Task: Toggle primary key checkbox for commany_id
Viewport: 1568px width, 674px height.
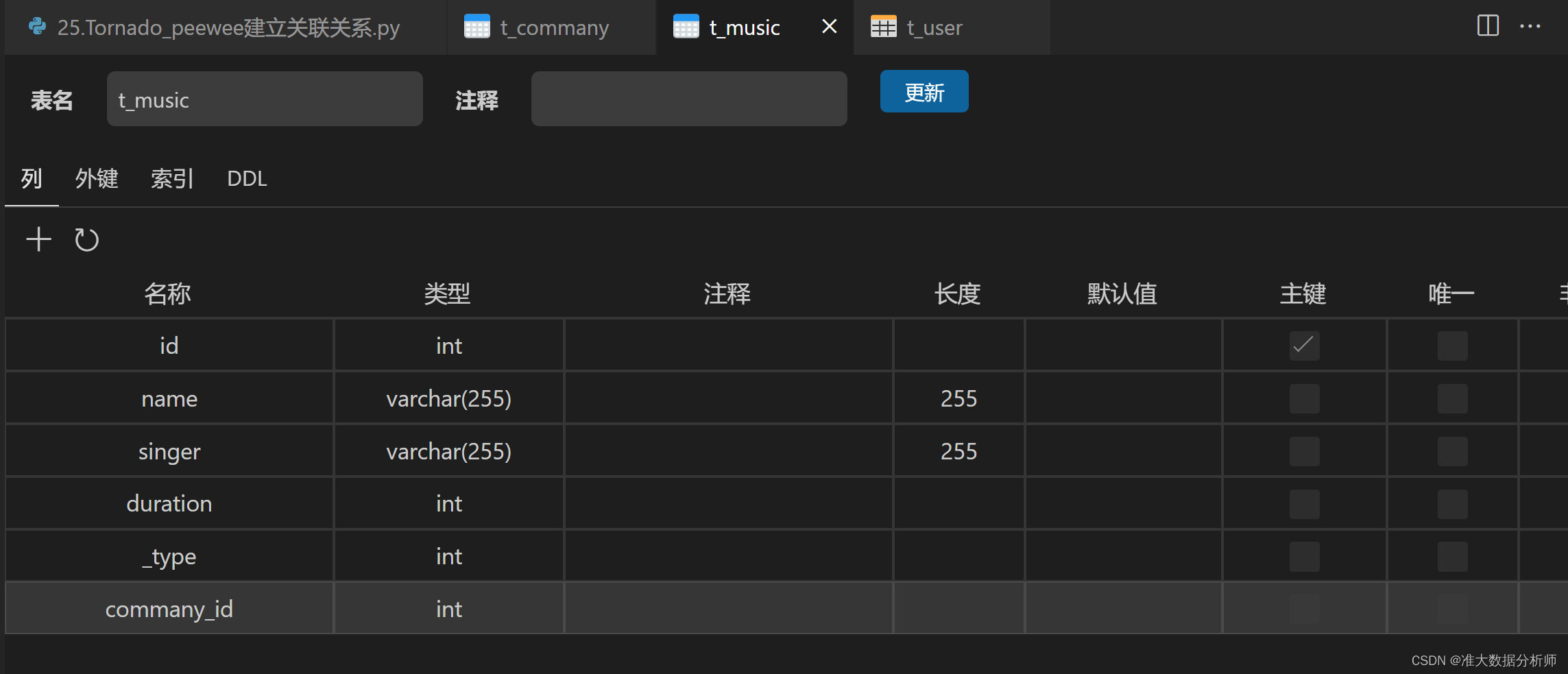Action: (1304, 609)
